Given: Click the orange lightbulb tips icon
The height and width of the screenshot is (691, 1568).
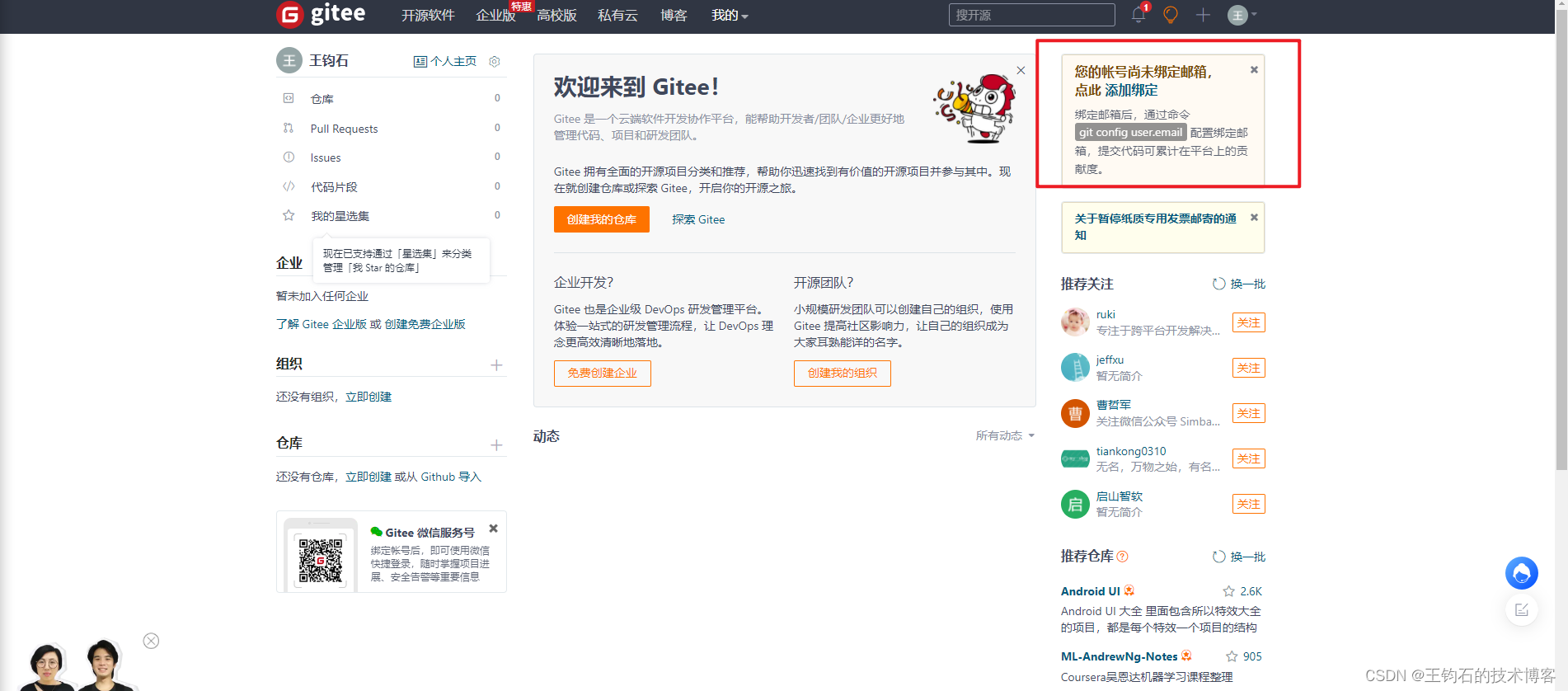Looking at the screenshot, I should (x=1171, y=15).
